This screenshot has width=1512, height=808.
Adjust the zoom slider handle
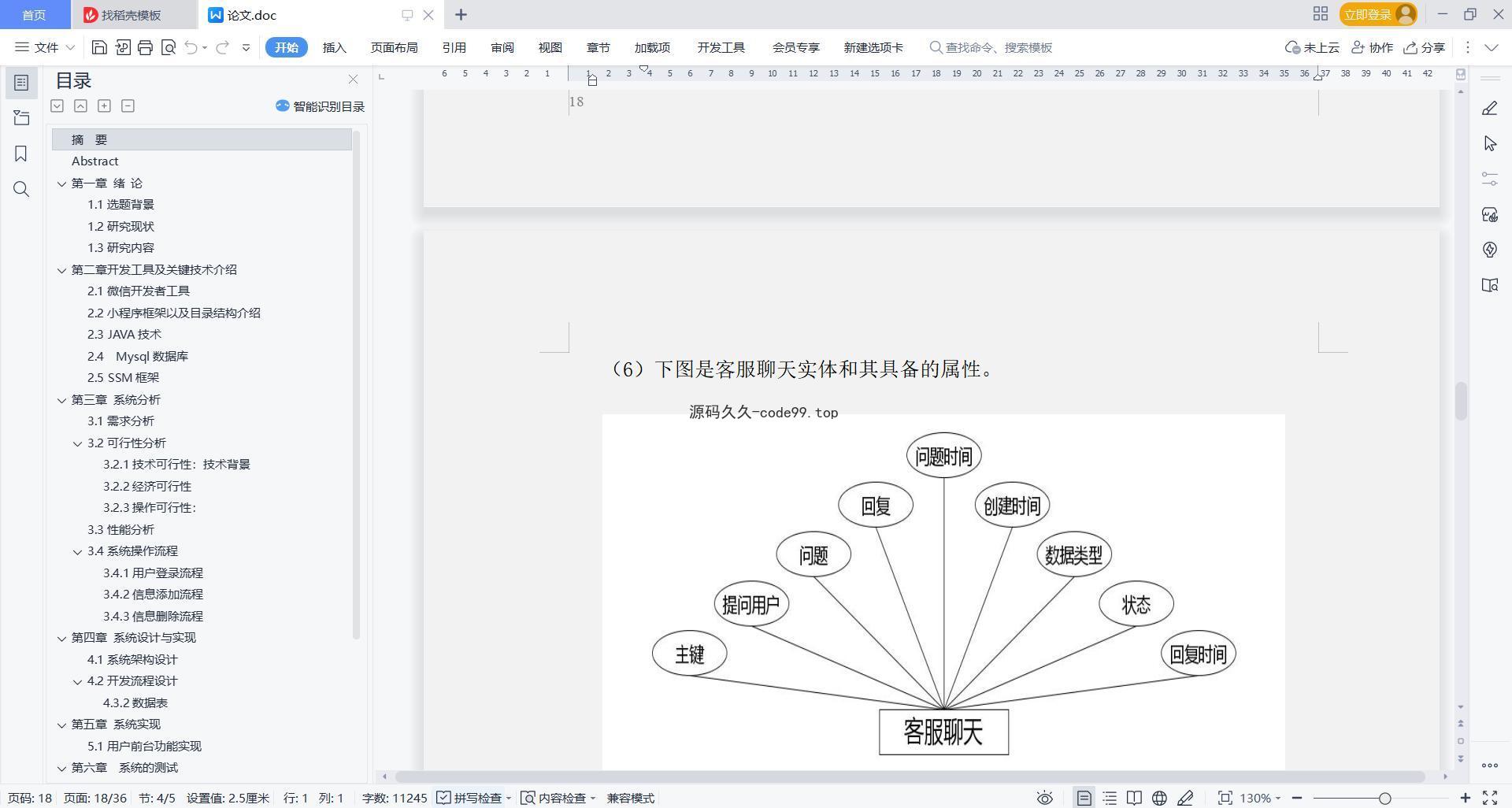pyautogui.click(x=1384, y=798)
